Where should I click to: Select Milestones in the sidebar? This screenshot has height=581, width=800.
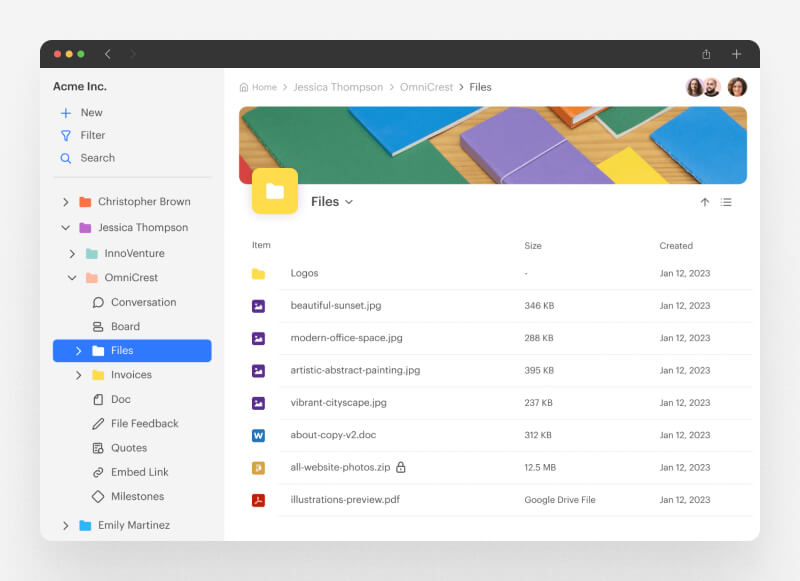(x=137, y=496)
